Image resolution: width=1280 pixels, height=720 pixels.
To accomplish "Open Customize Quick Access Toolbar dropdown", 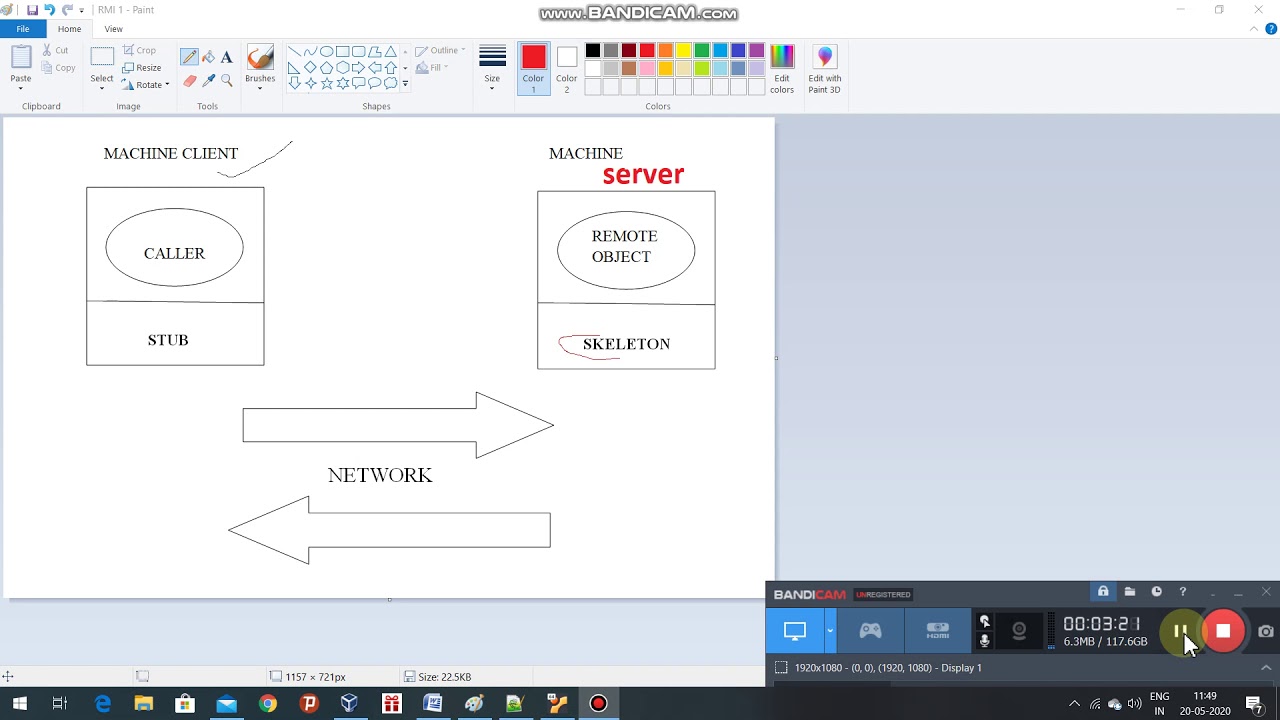I will pos(82,10).
